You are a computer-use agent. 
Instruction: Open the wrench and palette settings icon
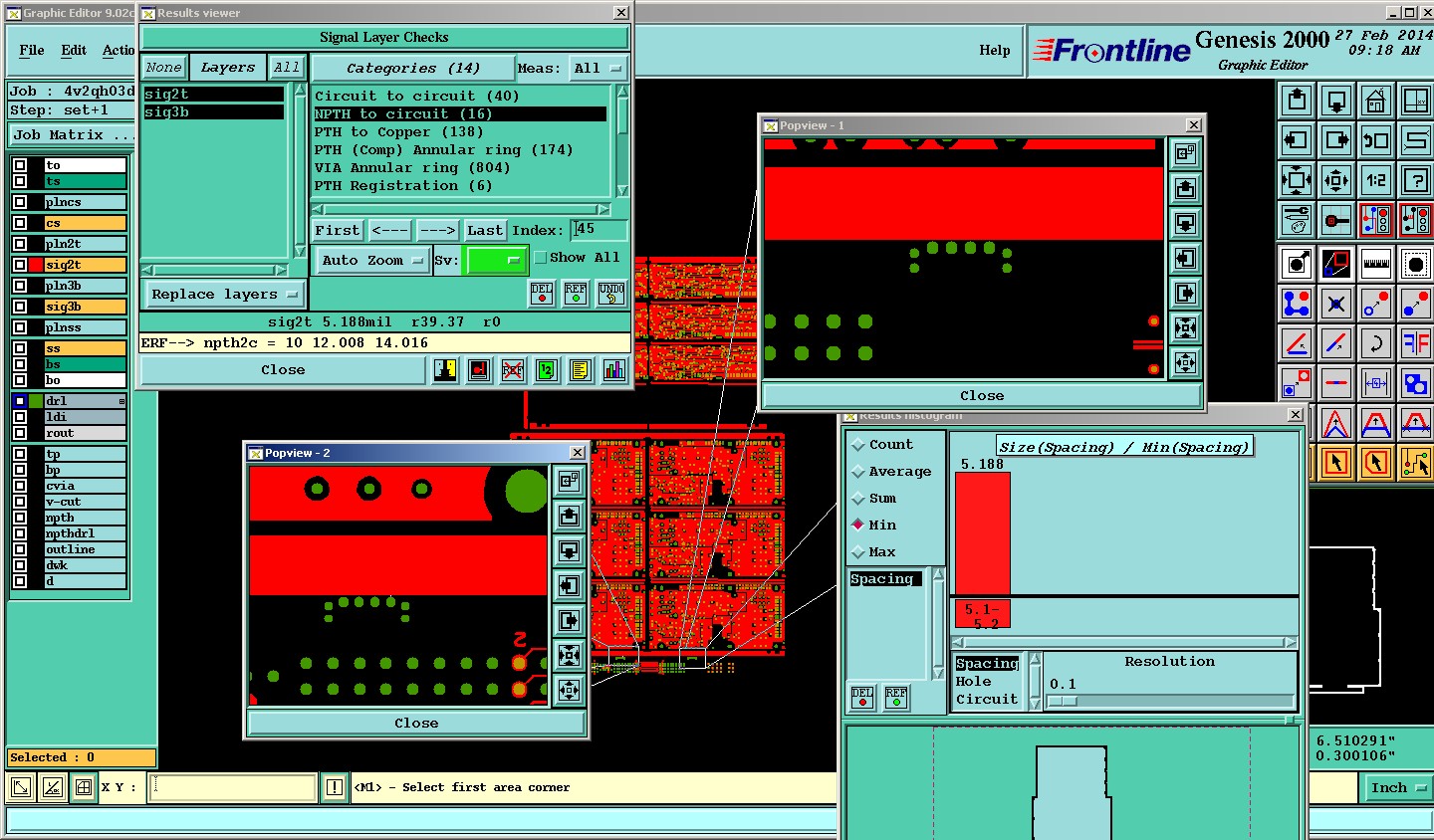pyautogui.click(x=1297, y=220)
